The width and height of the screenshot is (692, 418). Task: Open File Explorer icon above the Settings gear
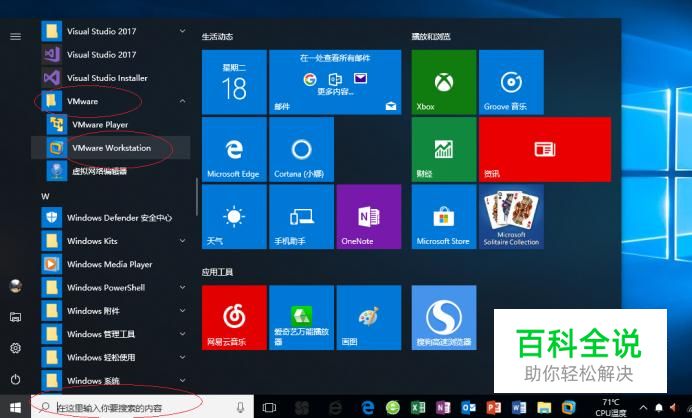coord(15,317)
